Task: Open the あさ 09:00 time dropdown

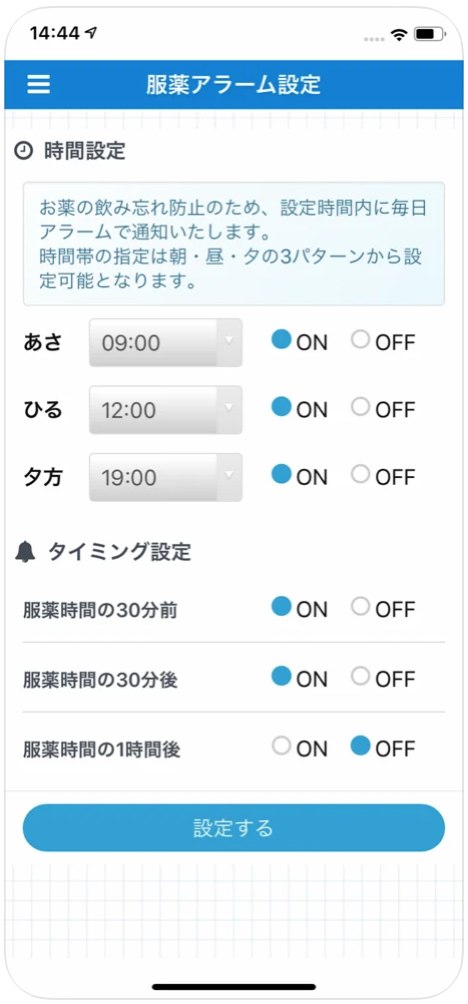Action: pyautogui.click(x=165, y=343)
